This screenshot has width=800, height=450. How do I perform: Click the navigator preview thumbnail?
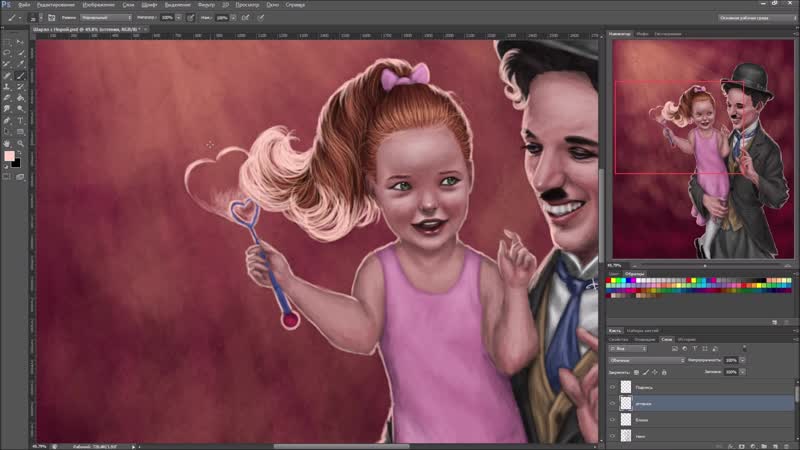(703, 149)
